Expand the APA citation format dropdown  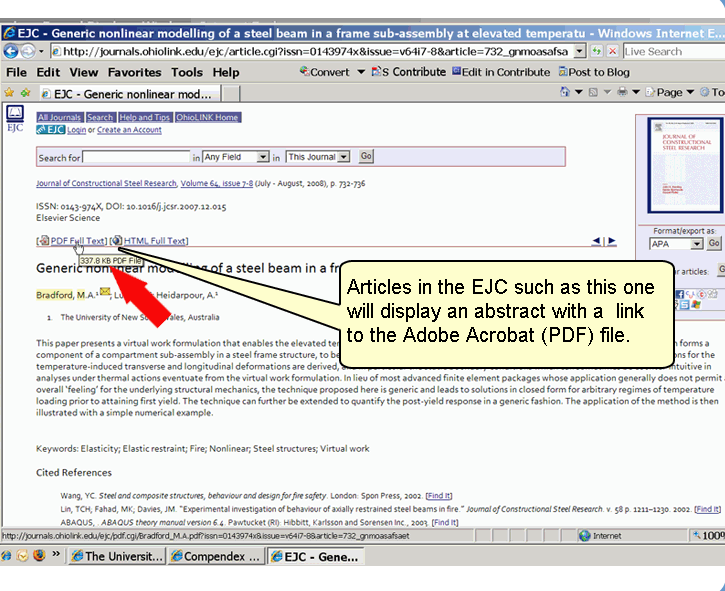[x=676, y=244]
